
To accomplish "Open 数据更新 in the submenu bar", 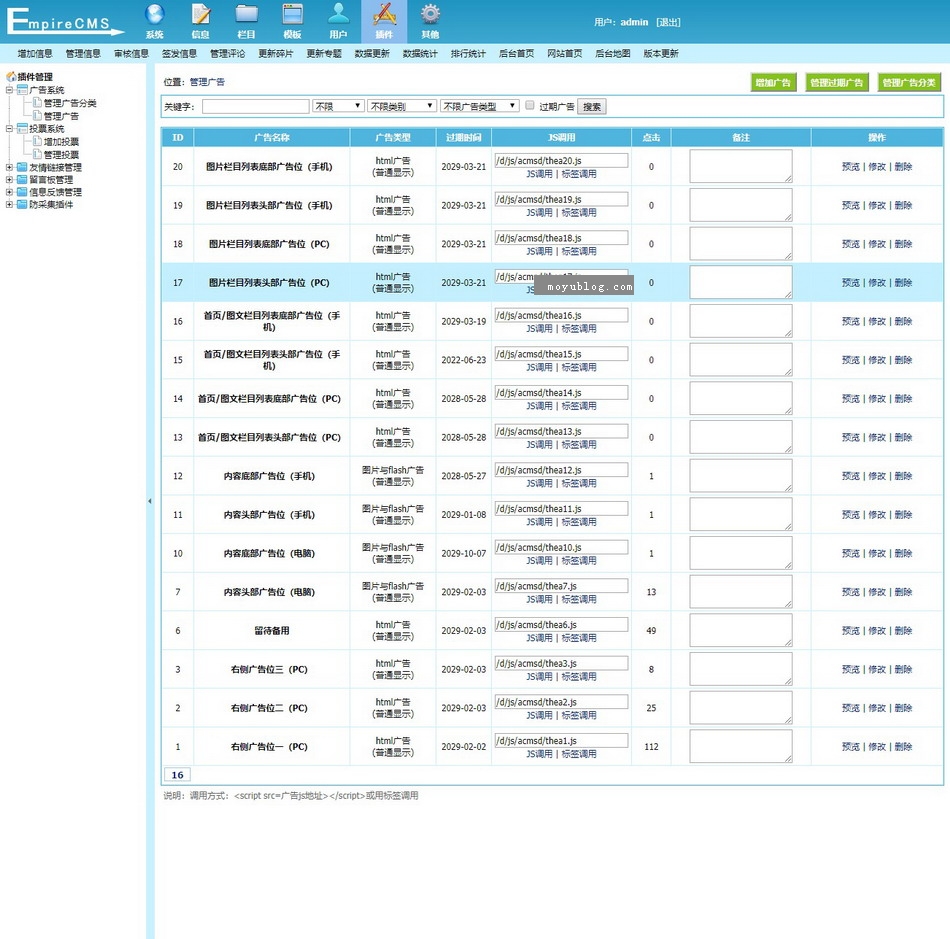I will pos(372,53).
